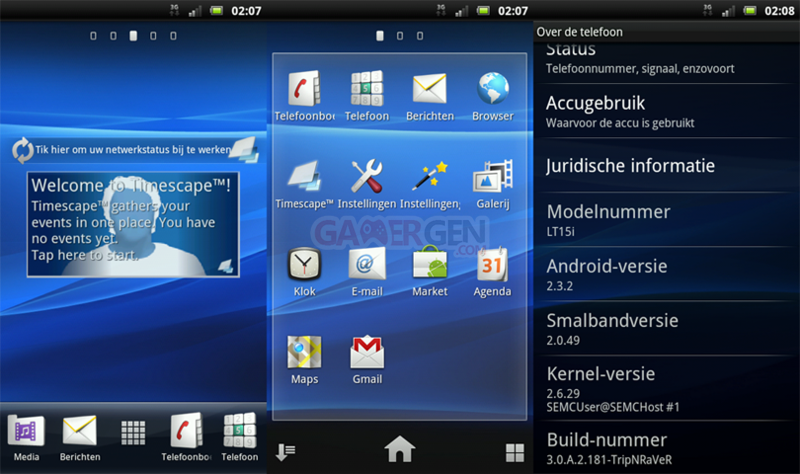This screenshot has height=474, width=800.
Task: Open Telefoon dialer in app drawer
Action: 367,96
